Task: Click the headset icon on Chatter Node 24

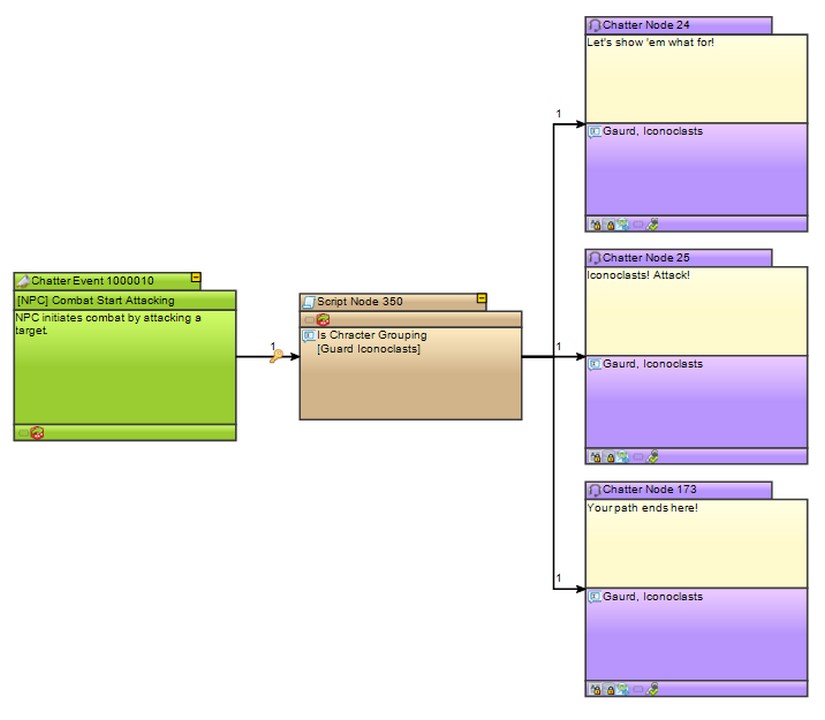Action: pos(594,25)
